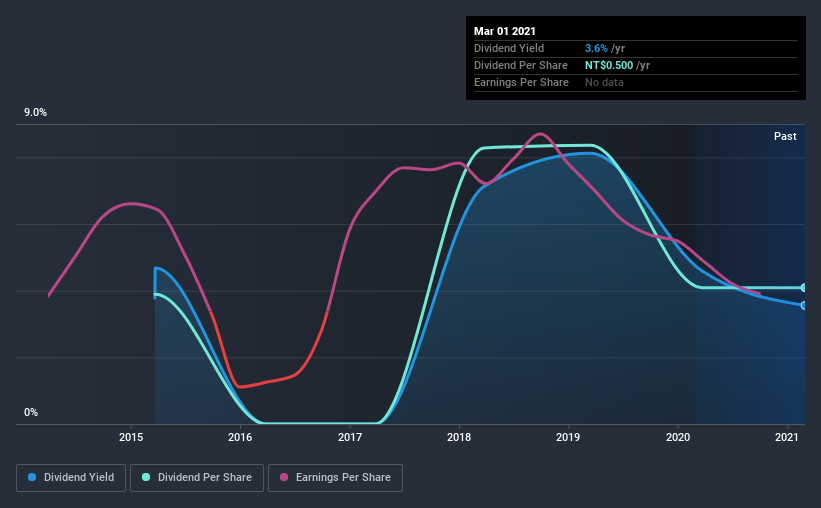Viewport: 821px width, 508px height.
Task: Click the 2020 x-axis label
Action: point(678,437)
